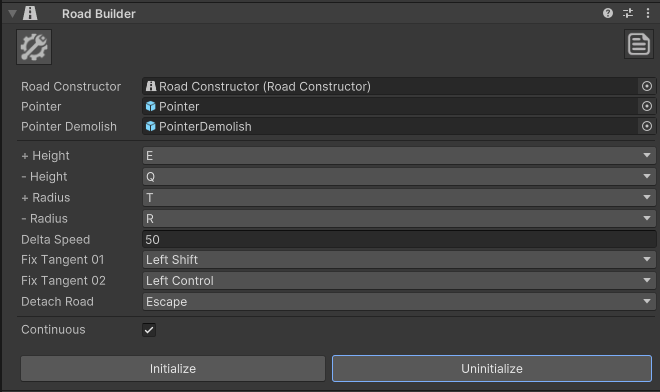Open the Detach Road key dropdown

pos(399,301)
